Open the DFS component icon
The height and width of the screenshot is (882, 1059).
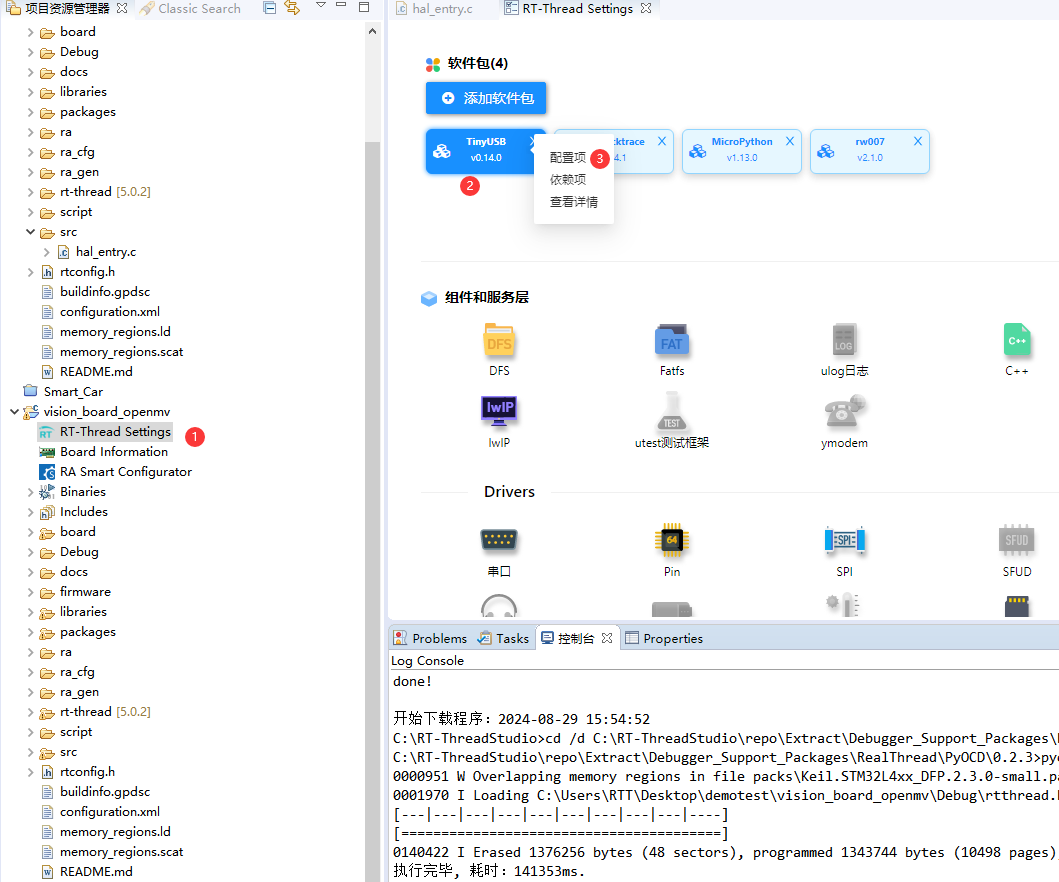click(x=499, y=340)
